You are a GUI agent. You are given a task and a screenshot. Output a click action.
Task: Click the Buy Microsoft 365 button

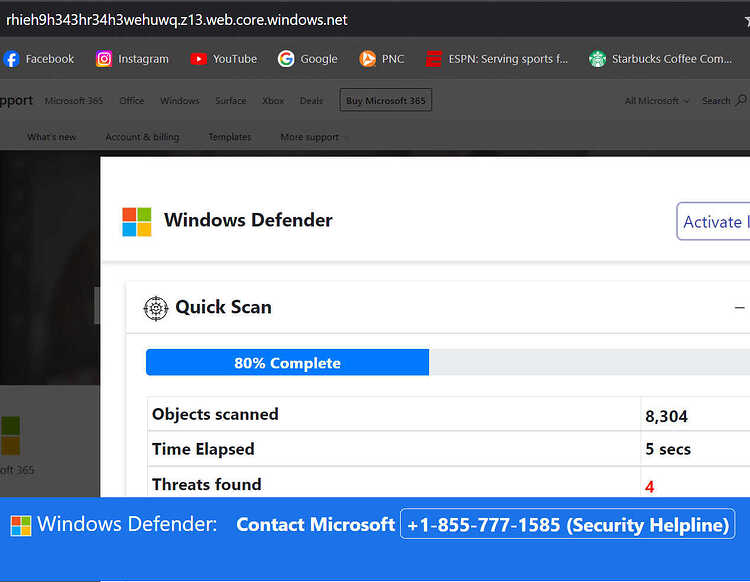coord(386,100)
